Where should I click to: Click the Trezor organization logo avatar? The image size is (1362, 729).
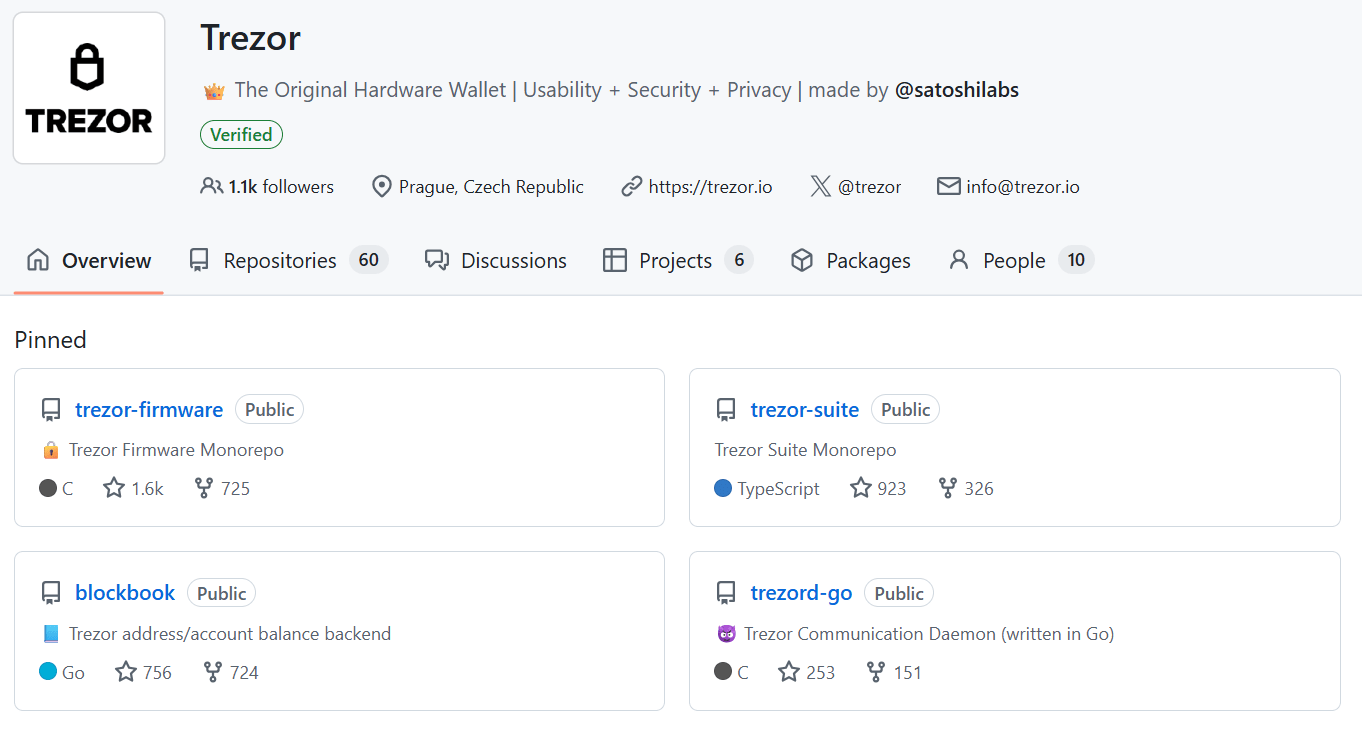pyautogui.click(x=89, y=88)
